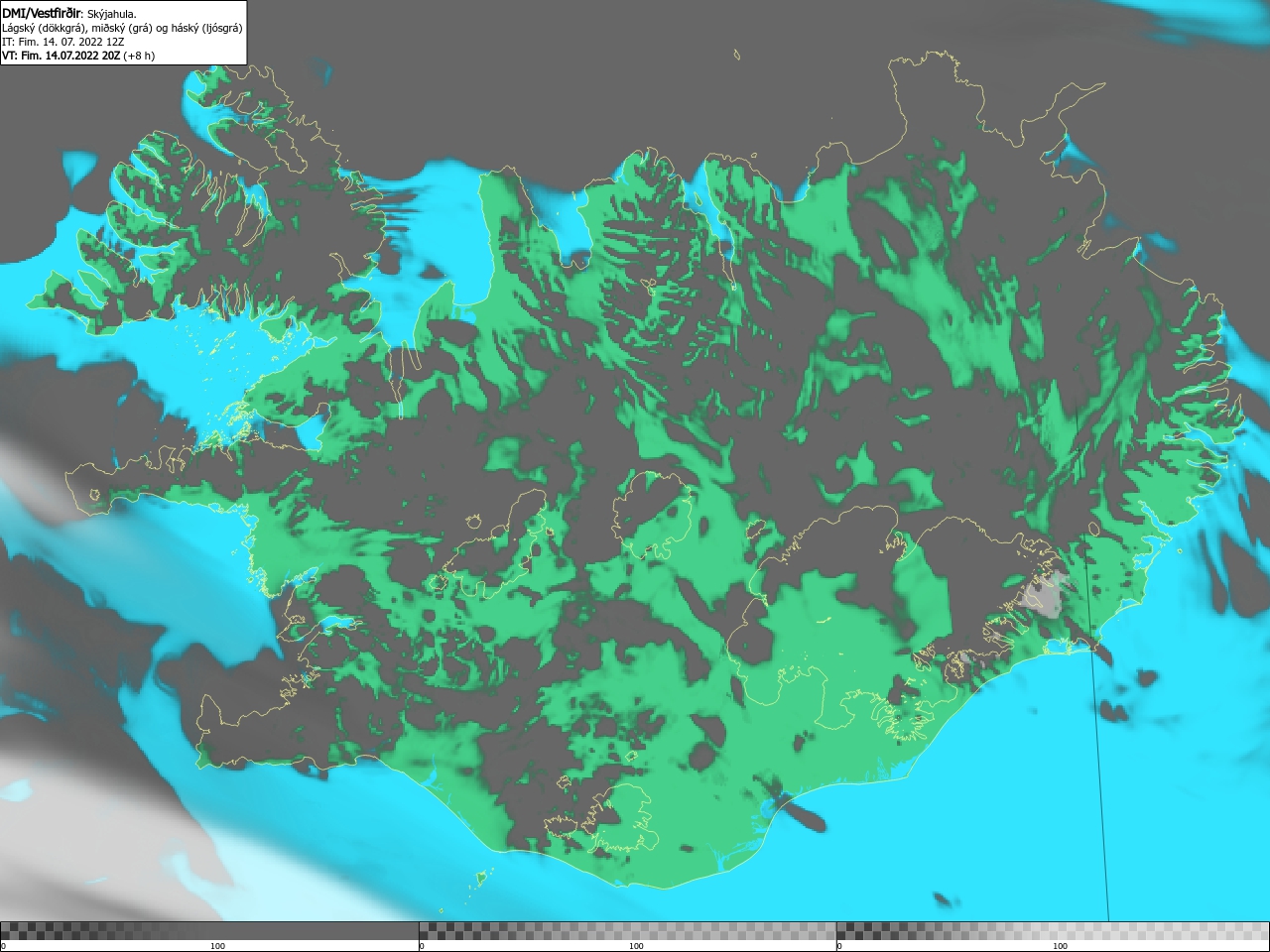Click the '100' label under middle scale bar
1270x952 pixels.
(636, 946)
